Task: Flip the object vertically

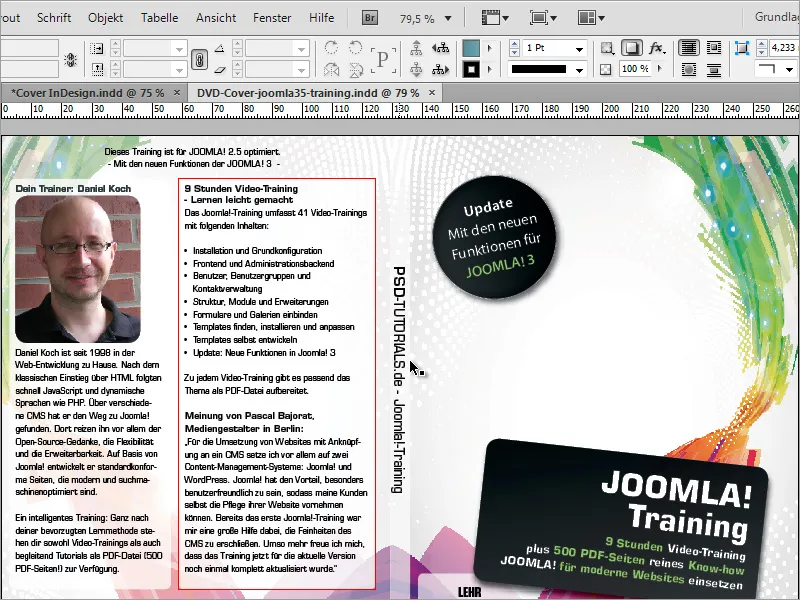Action: coord(356,69)
